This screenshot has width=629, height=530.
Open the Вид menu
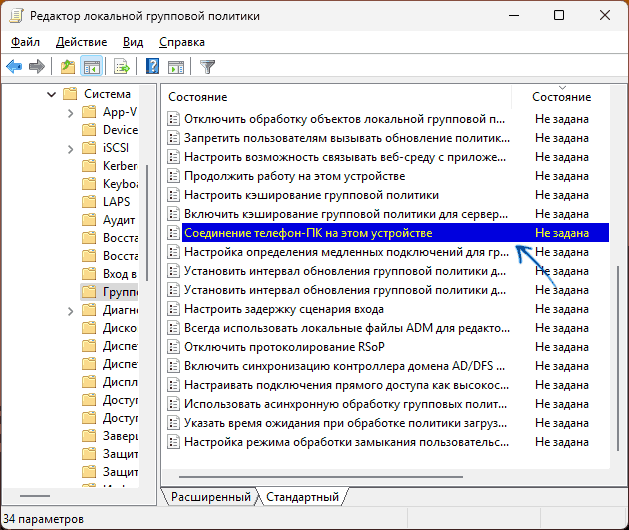133,42
